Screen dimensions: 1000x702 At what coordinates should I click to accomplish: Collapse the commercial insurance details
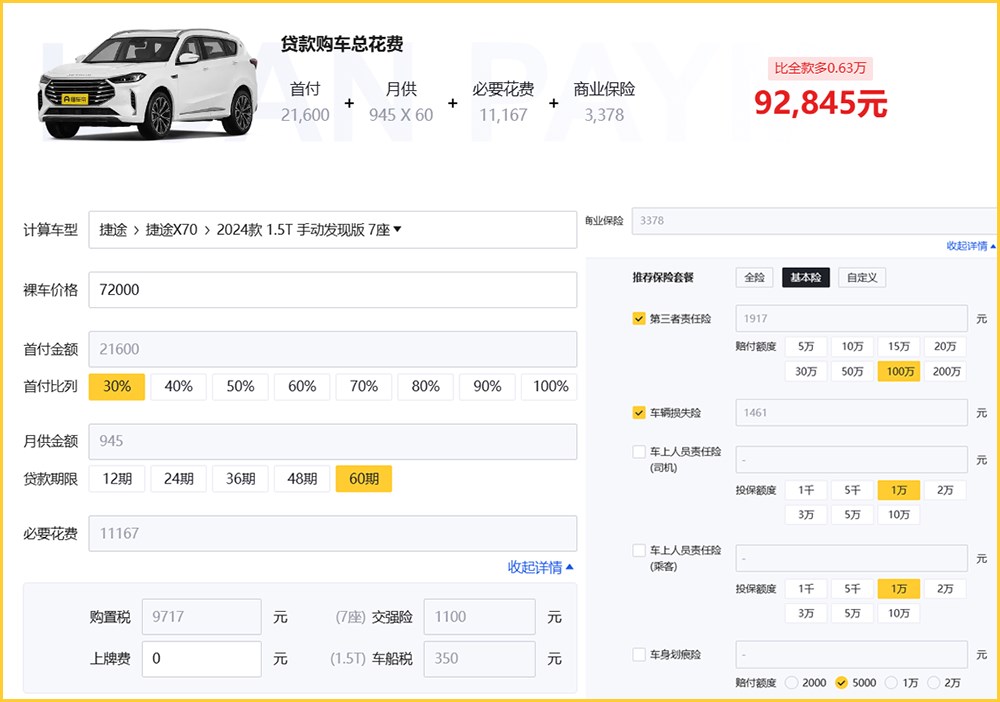971,246
